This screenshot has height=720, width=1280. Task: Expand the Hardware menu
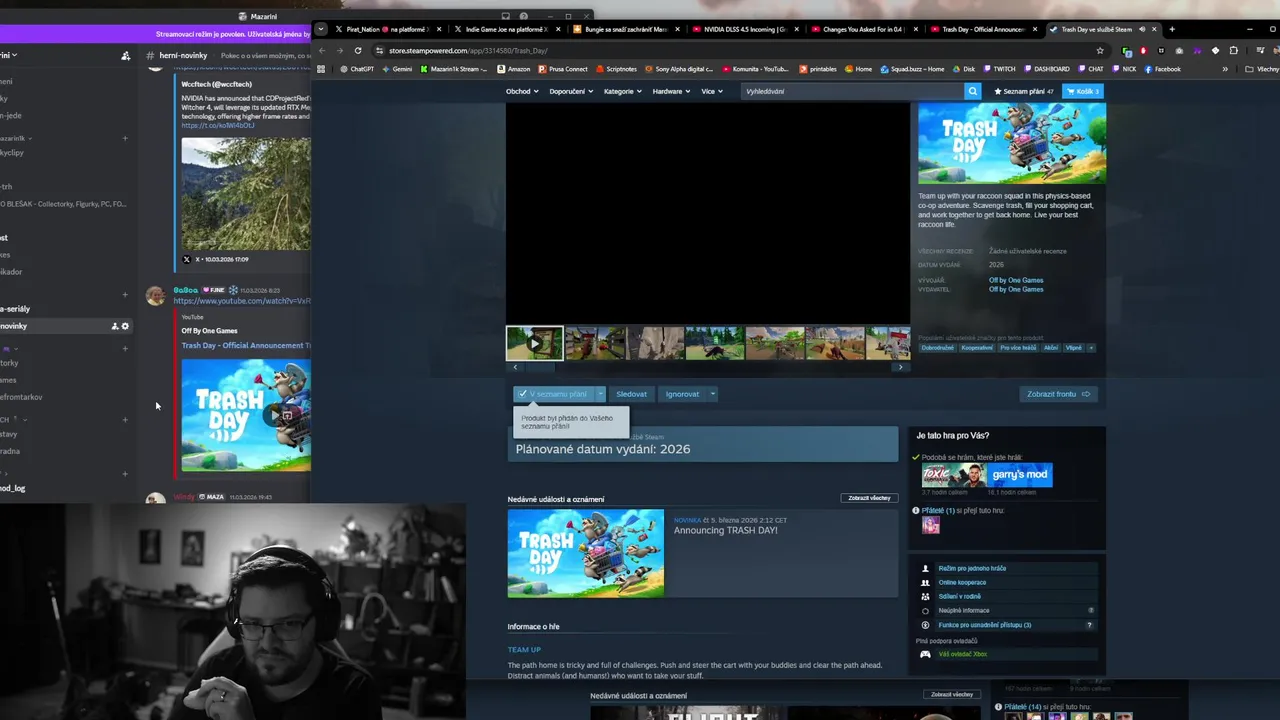[x=671, y=91]
